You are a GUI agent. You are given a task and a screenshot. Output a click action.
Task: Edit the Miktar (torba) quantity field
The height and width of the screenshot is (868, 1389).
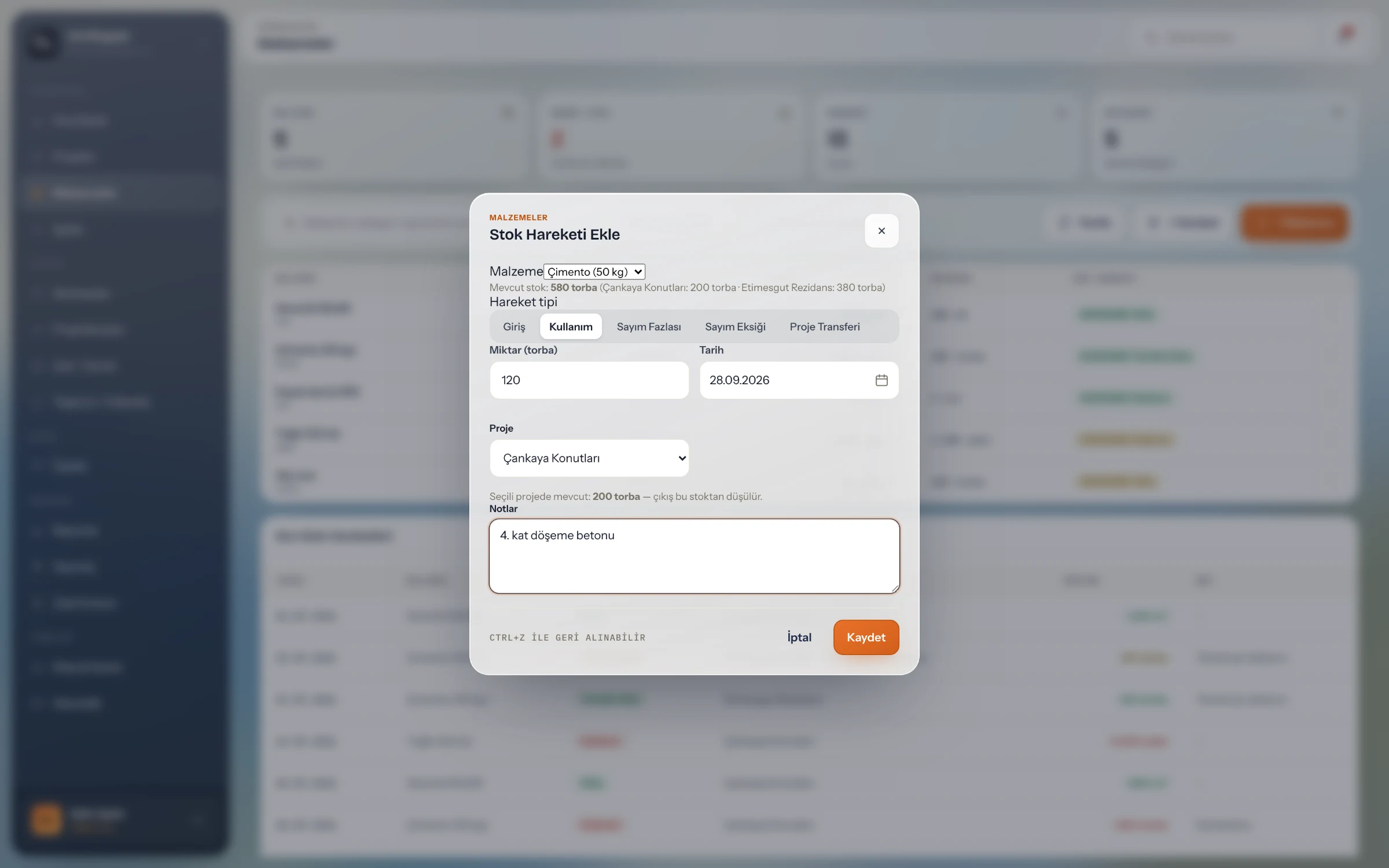point(589,380)
